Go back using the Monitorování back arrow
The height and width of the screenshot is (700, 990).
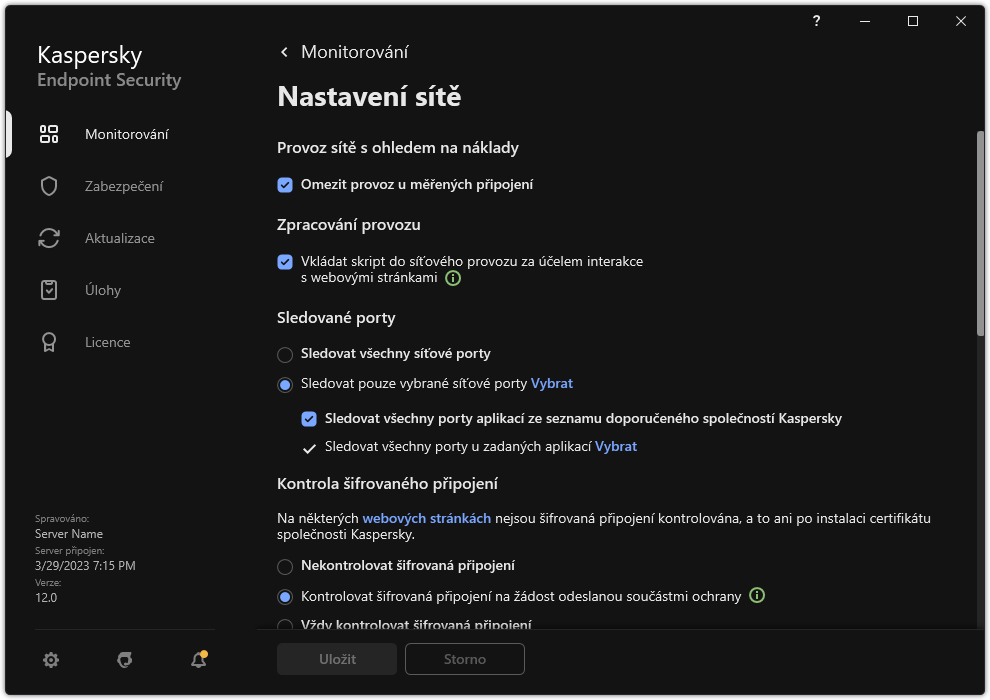pyautogui.click(x=283, y=51)
